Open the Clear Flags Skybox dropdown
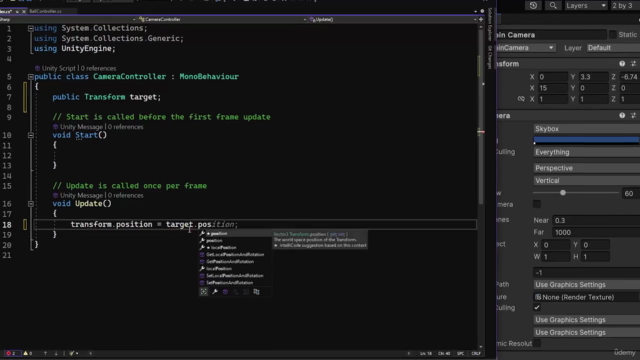This screenshot has width=640, height=360. [x=587, y=129]
